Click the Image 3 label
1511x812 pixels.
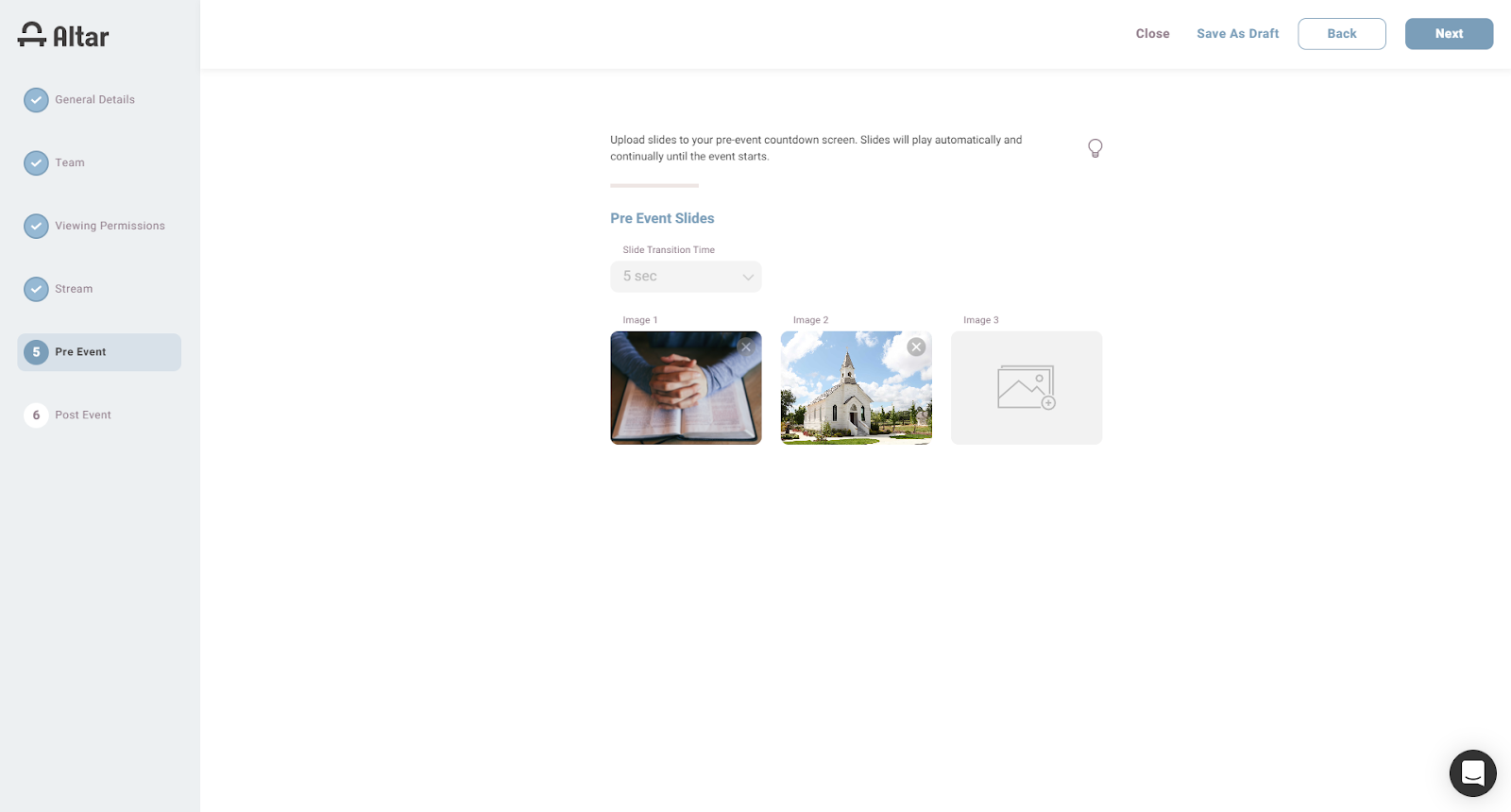point(981,320)
